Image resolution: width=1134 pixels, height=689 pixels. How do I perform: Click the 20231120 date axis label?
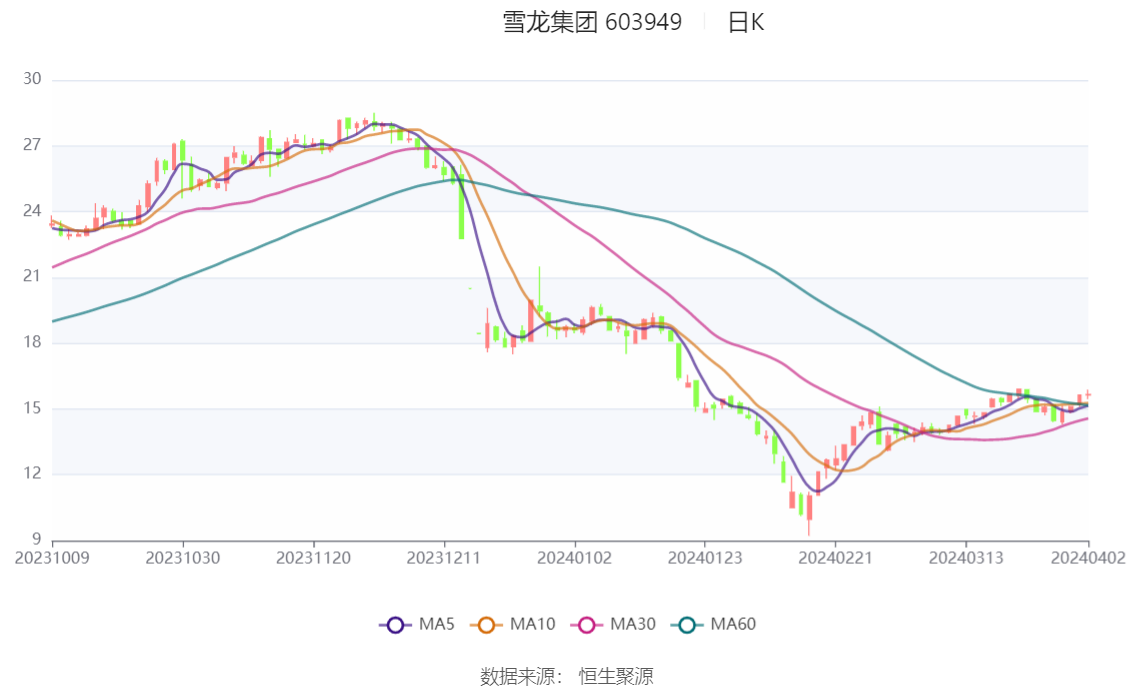[x=313, y=558]
